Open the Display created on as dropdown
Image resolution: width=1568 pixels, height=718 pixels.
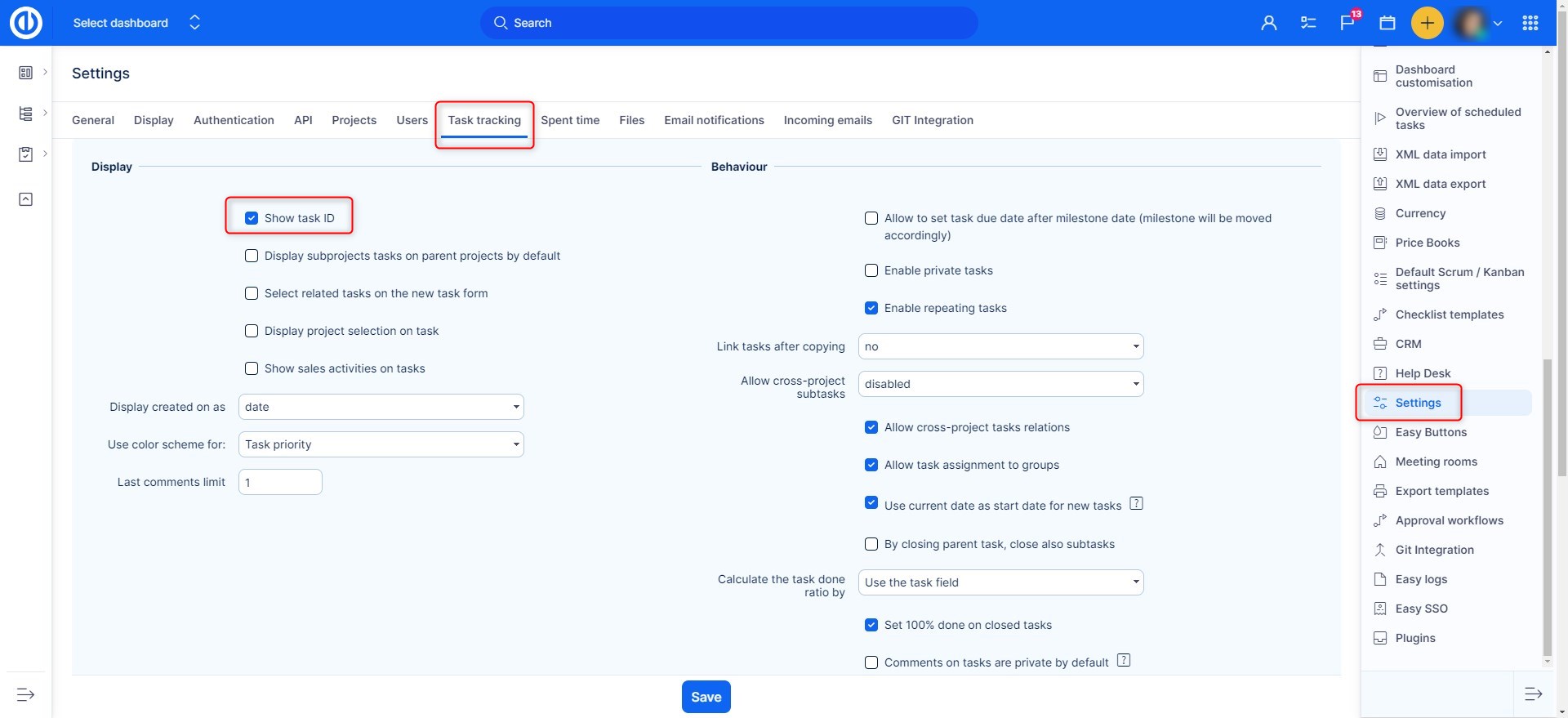pyautogui.click(x=381, y=407)
